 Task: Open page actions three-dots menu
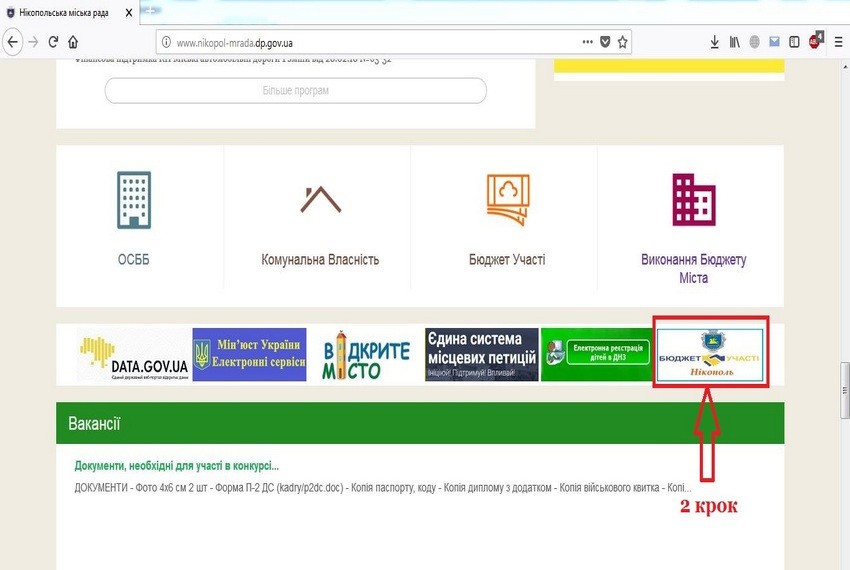tap(588, 42)
